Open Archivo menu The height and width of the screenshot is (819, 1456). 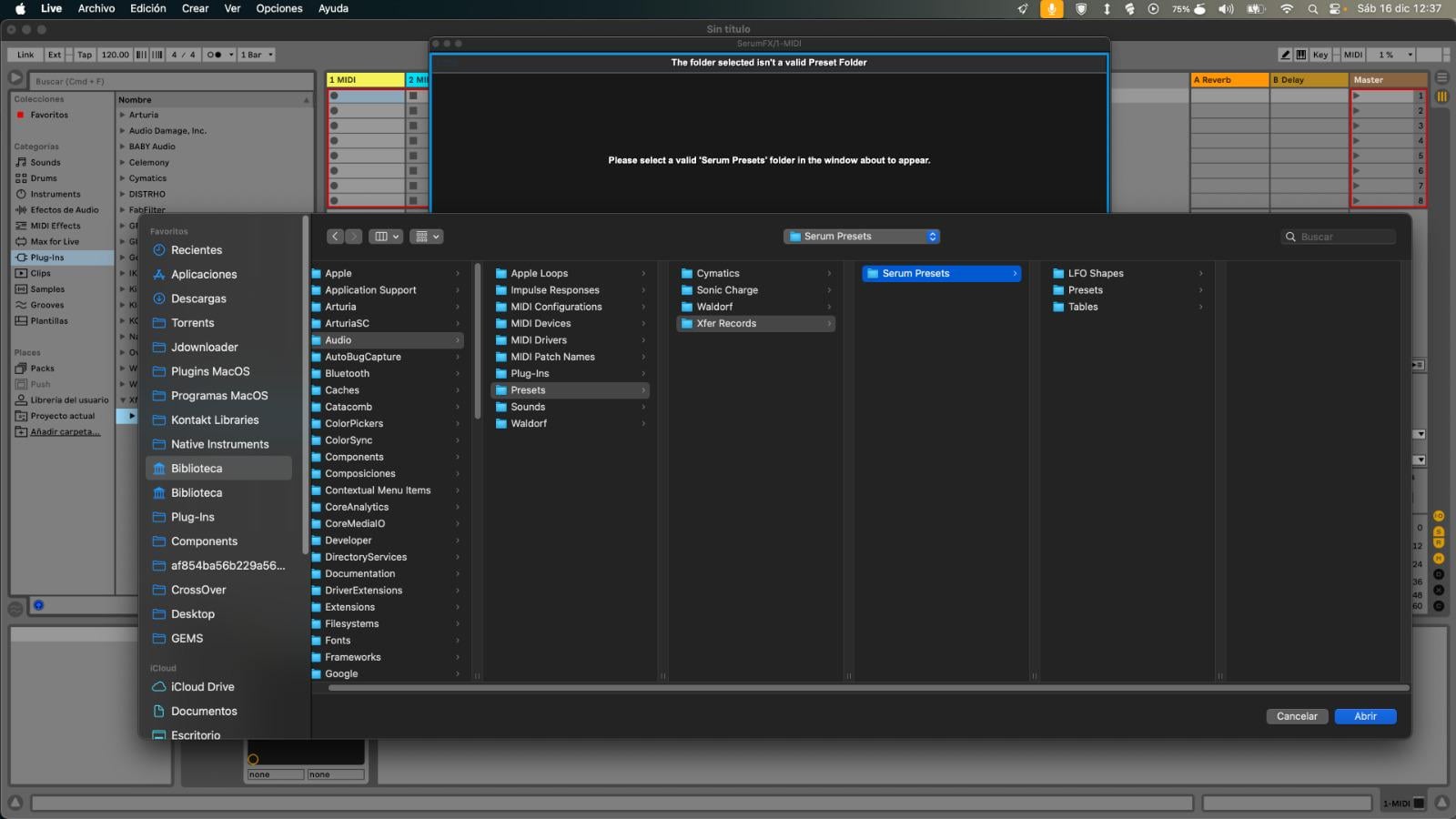point(96,8)
